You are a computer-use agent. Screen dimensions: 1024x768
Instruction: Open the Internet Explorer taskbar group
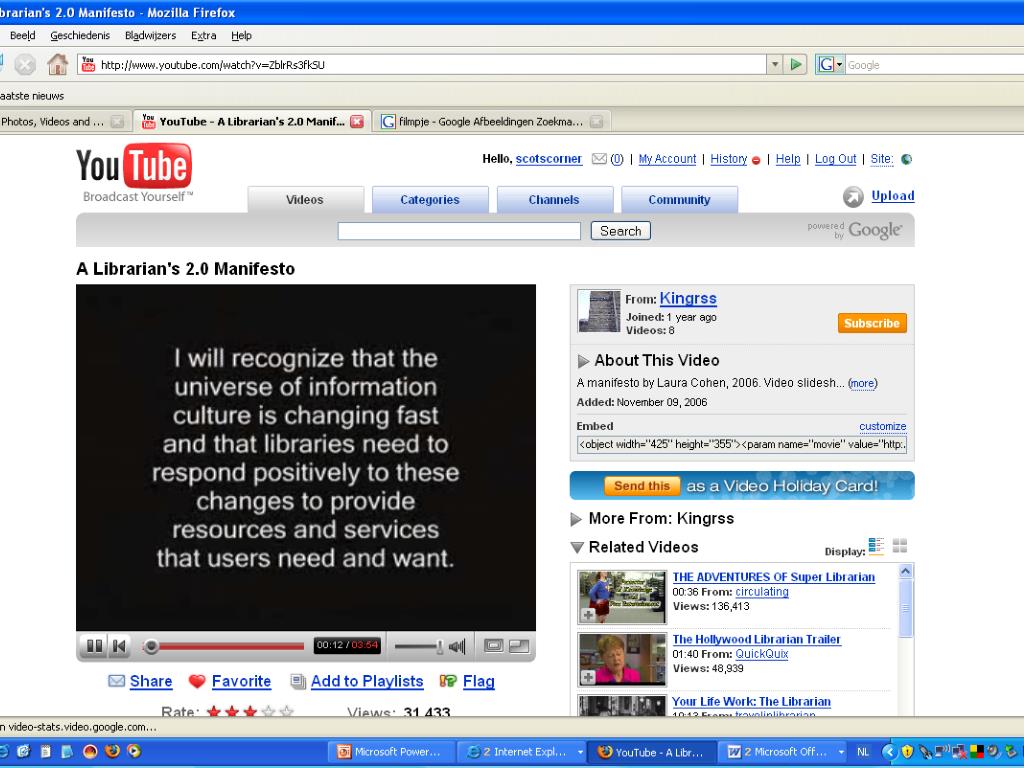[x=522, y=752]
